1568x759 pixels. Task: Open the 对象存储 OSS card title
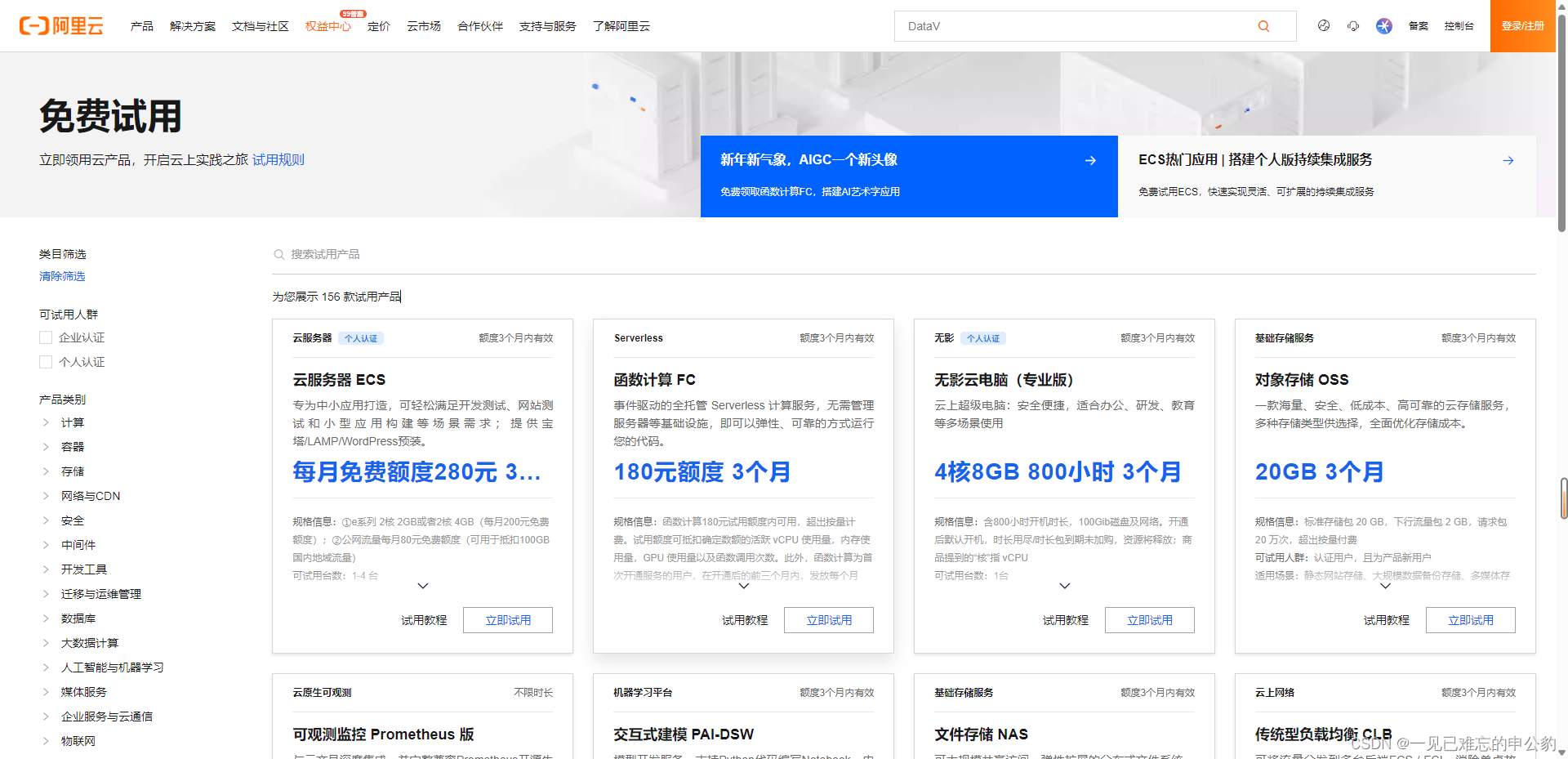point(1302,380)
